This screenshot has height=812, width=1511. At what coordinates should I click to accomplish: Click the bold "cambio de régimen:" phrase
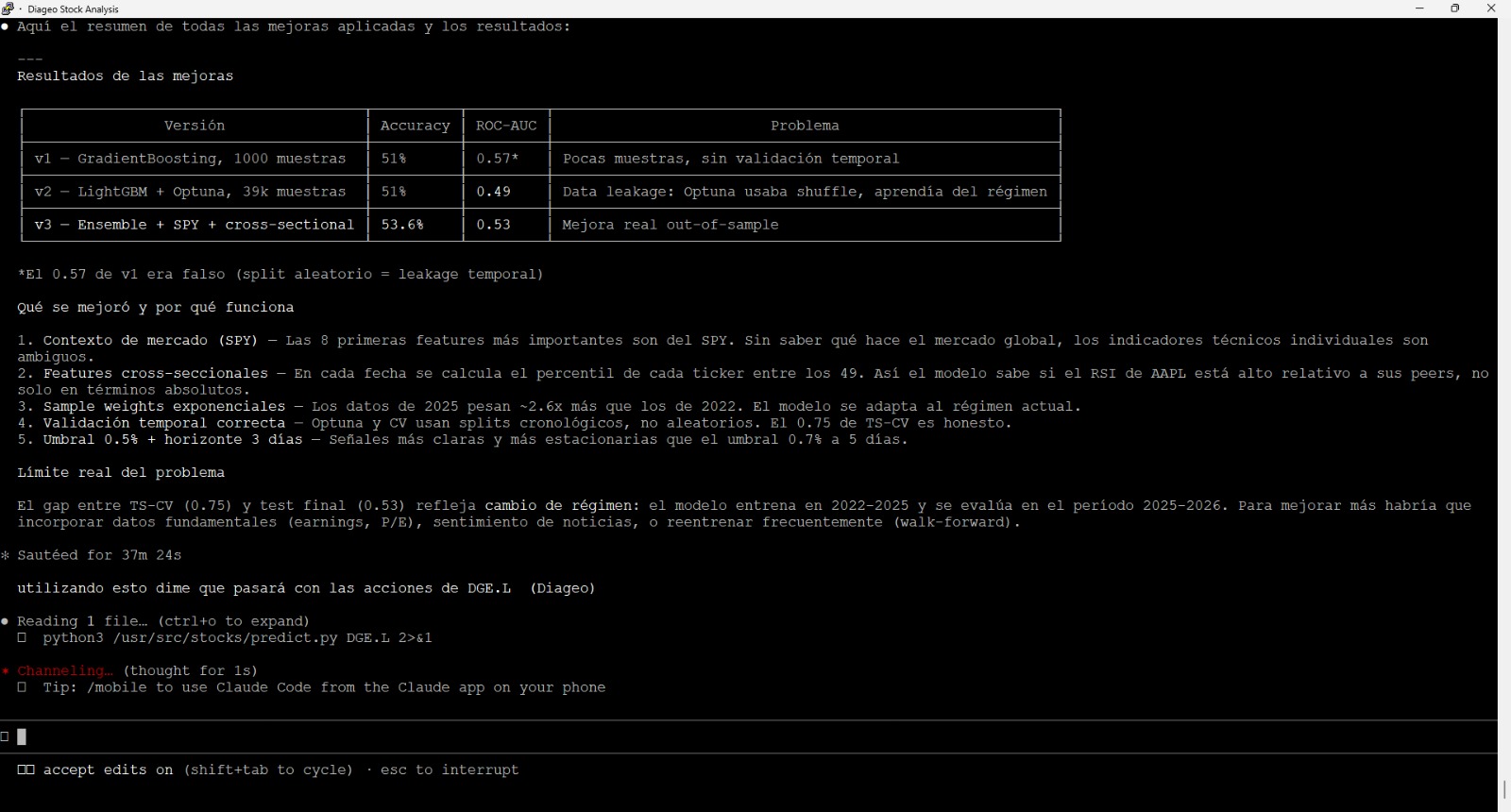pyautogui.click(x=562, y=506)
